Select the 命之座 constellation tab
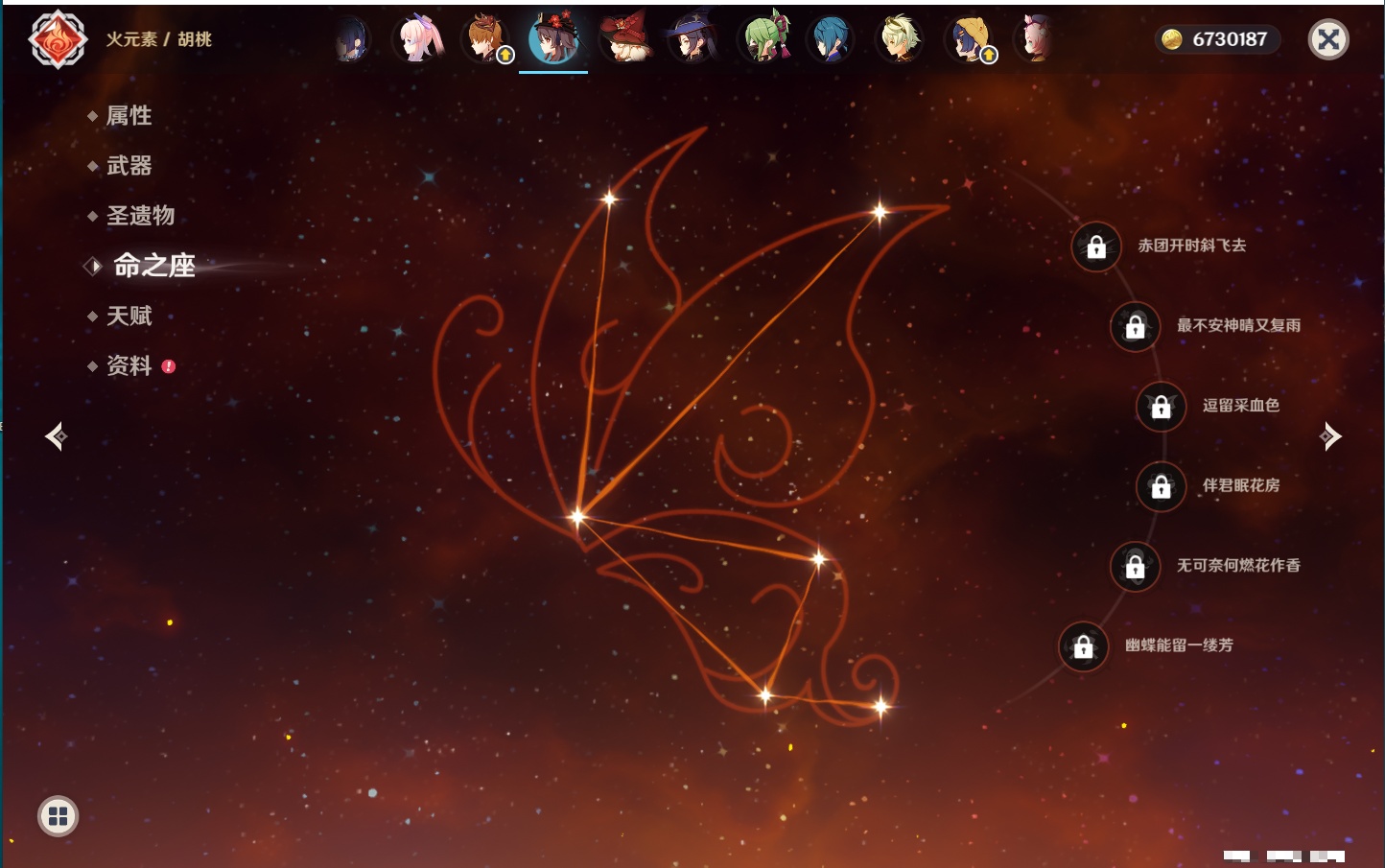Viewport: 1385px width, 868px height. tap(153, 266)
